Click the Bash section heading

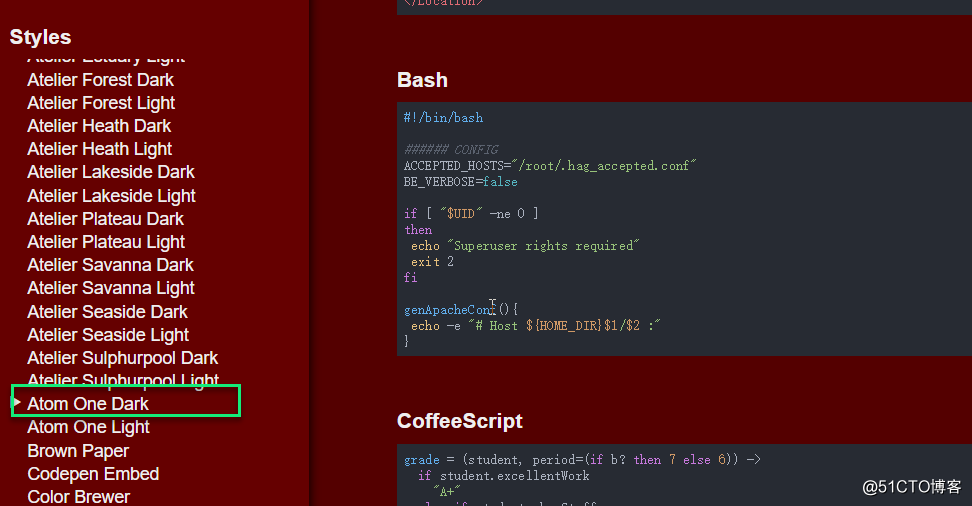click(422, 80)
